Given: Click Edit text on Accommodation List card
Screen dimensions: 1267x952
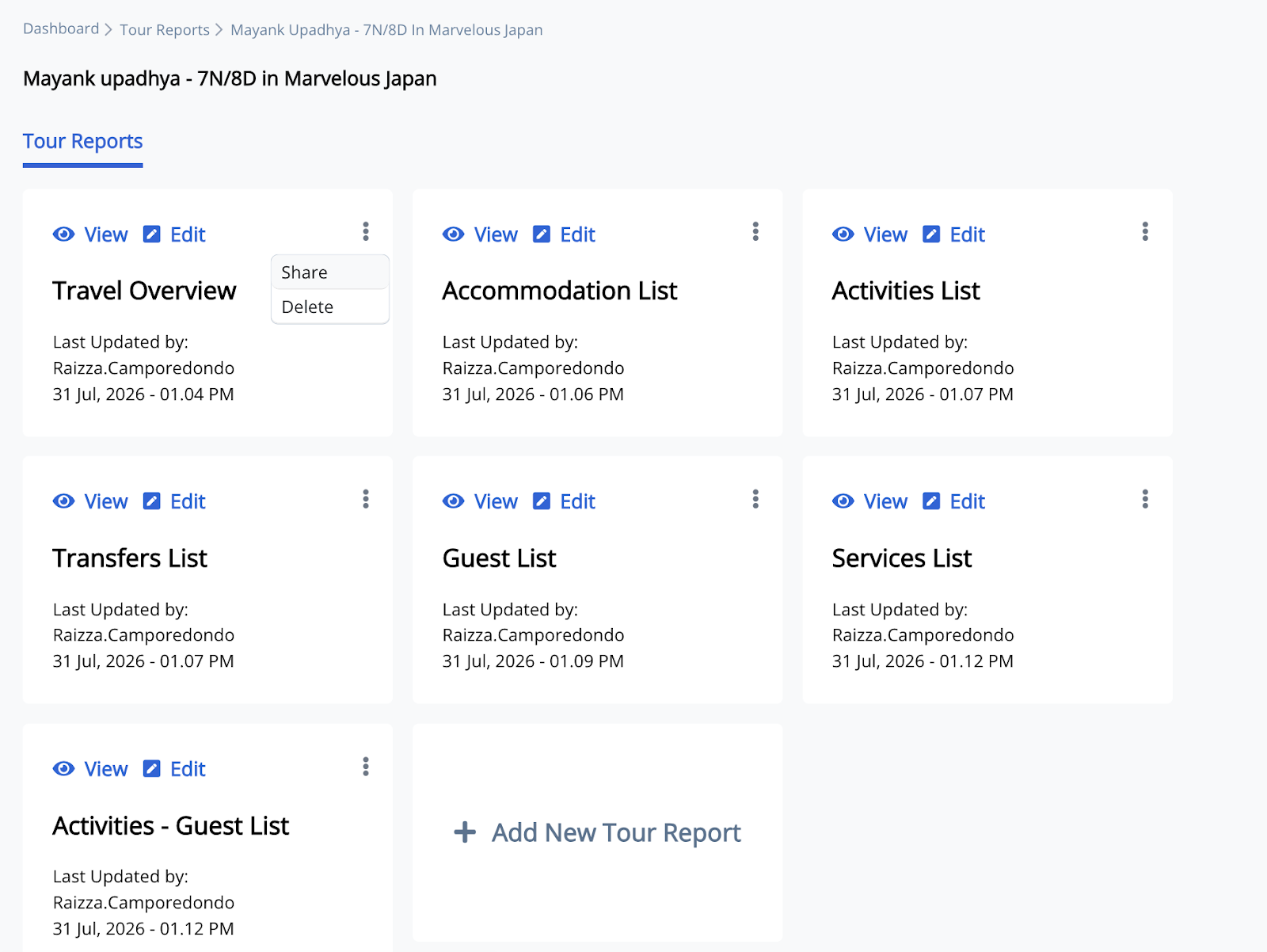Looking at the screenshot, I should coord(577,234).
